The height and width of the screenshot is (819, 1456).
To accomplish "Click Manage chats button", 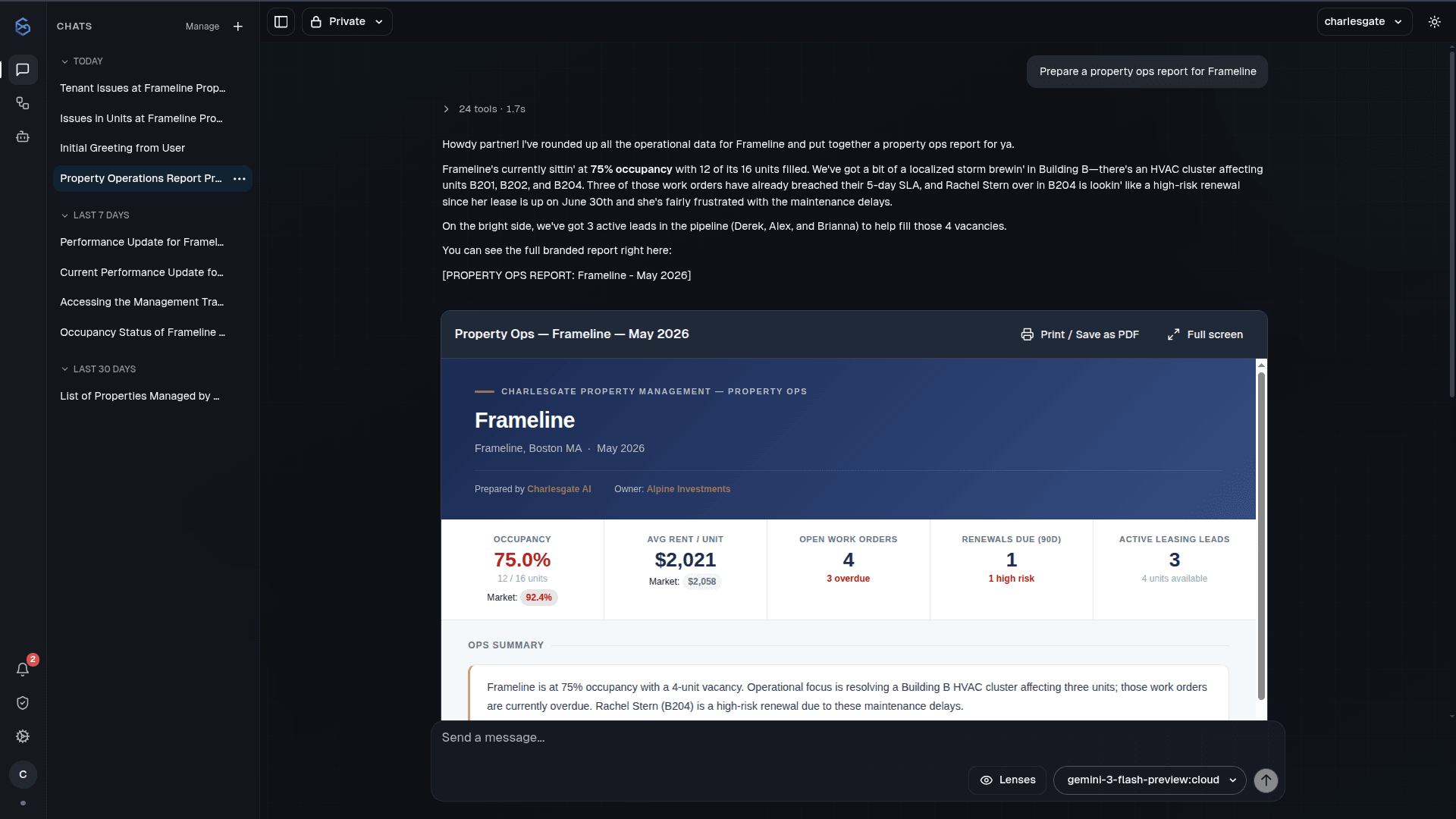I will pyautogui.click(x=202, y=27).
